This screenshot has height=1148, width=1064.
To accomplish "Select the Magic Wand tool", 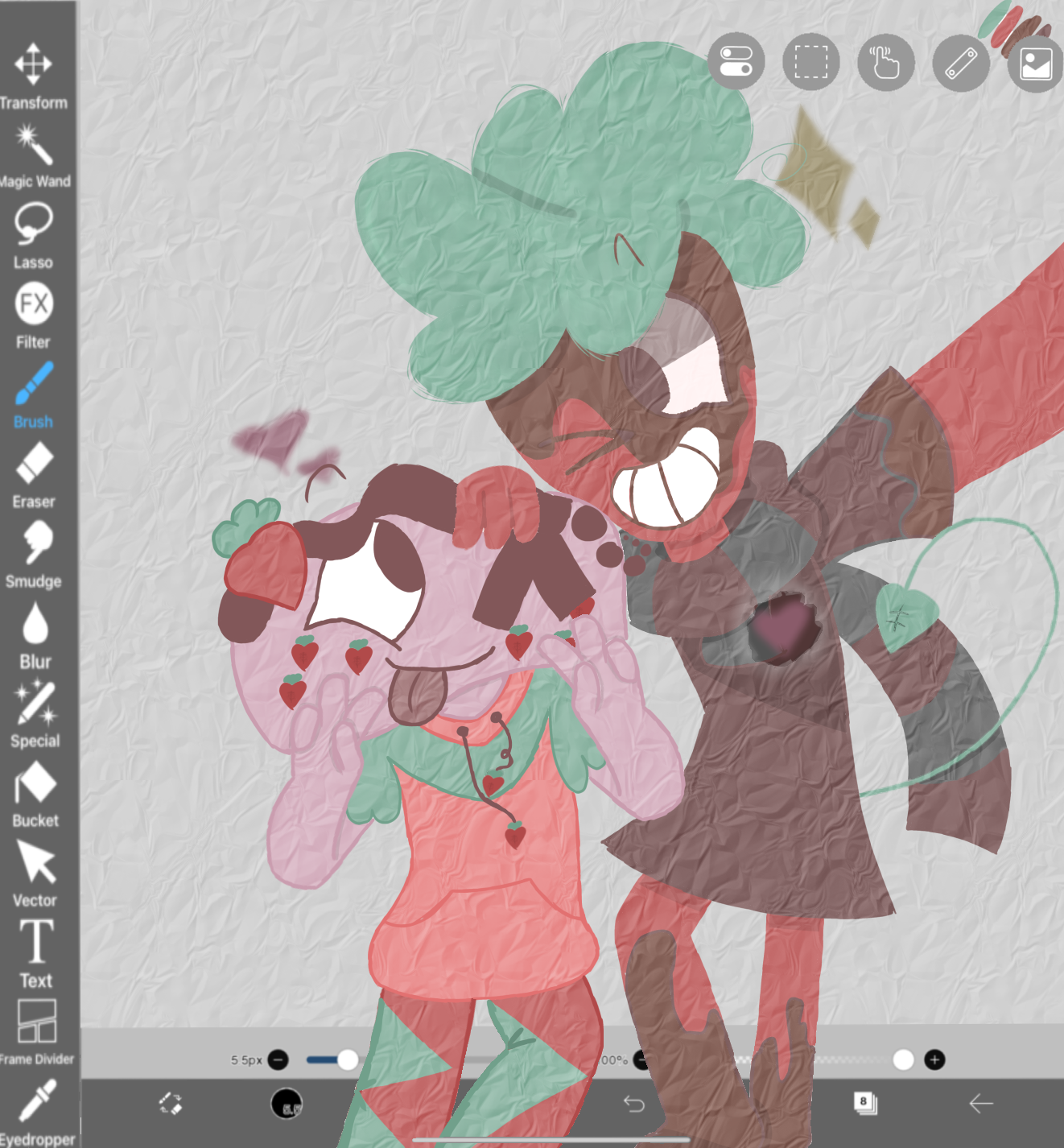I will point(34,145).
